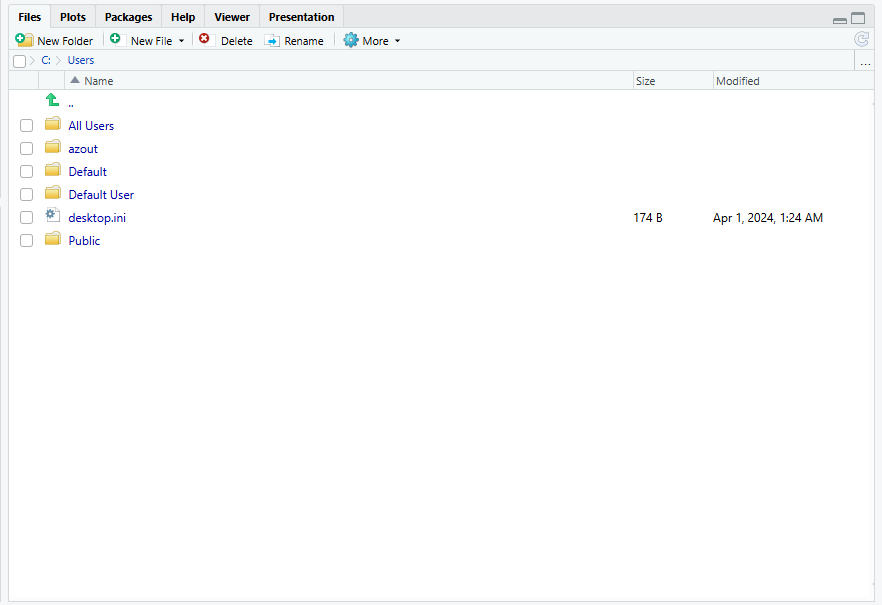This screenshot has height=605, width=882.
Task: Click the red Delete icon
Action: pos(204,39)
